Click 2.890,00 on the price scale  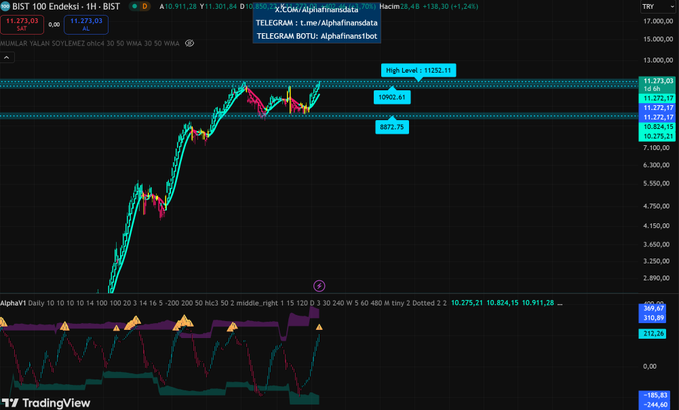[658, 278]
